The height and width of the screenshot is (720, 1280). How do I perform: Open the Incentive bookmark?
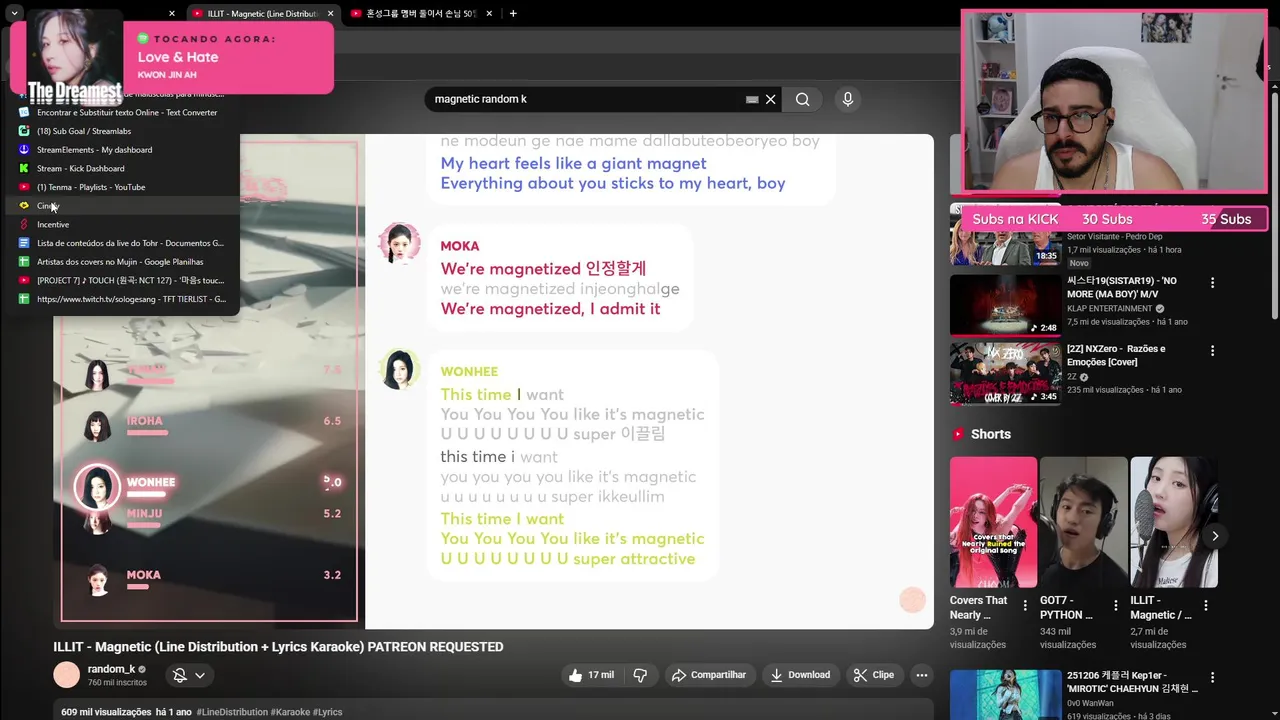[x=122, y=224]
